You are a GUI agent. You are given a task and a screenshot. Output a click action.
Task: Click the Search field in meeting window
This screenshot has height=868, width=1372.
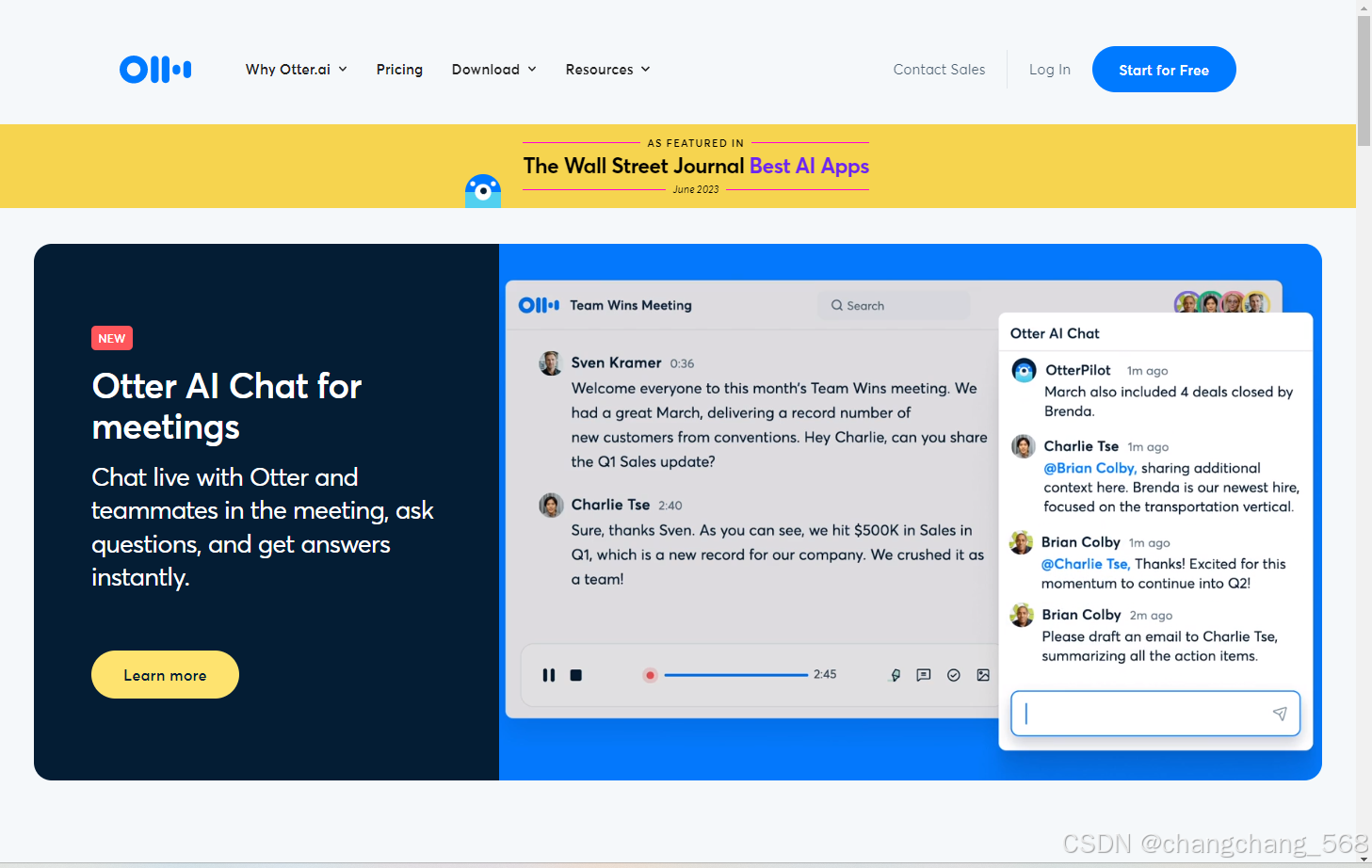click(894, 306)
